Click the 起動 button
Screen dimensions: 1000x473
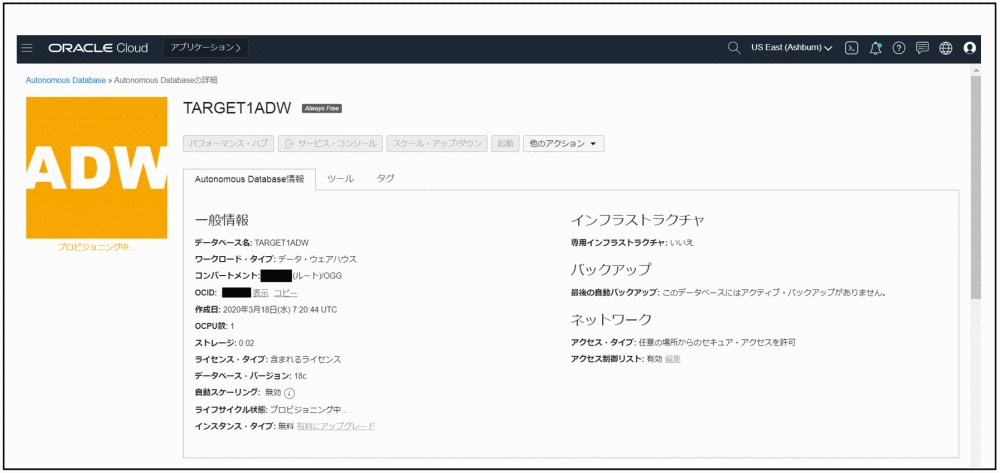click(x=505, y=143)
